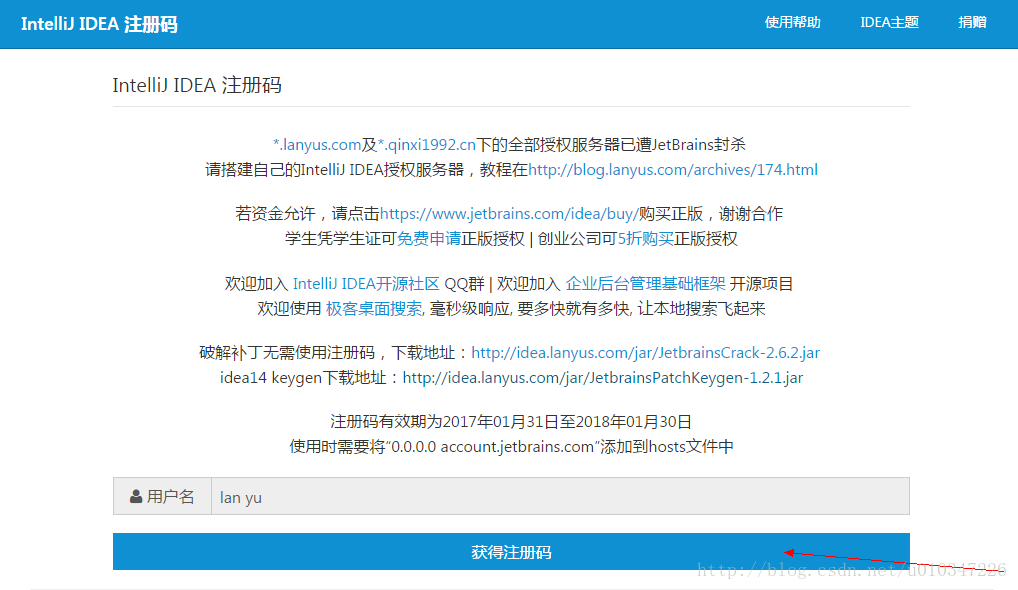Click the user icon beside 用户名

[x=136, y=497]
